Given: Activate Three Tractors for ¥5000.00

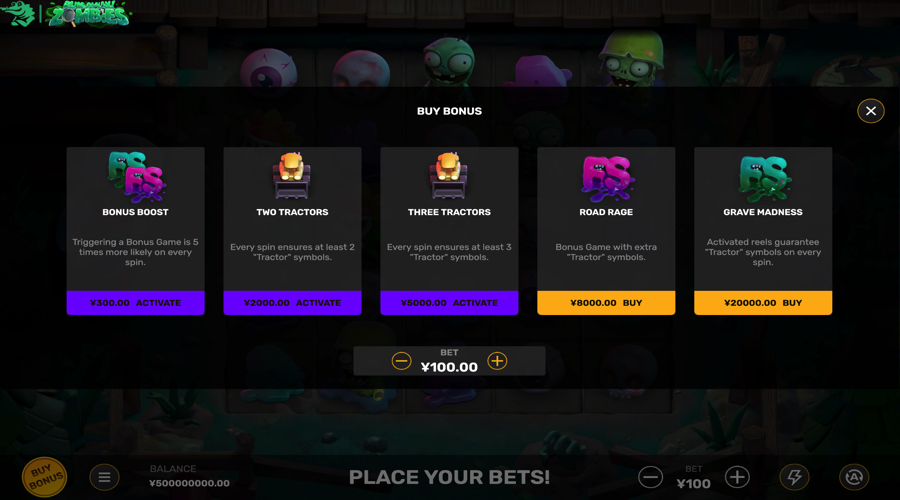Looking at the screenshot, I should coord(449,303).
